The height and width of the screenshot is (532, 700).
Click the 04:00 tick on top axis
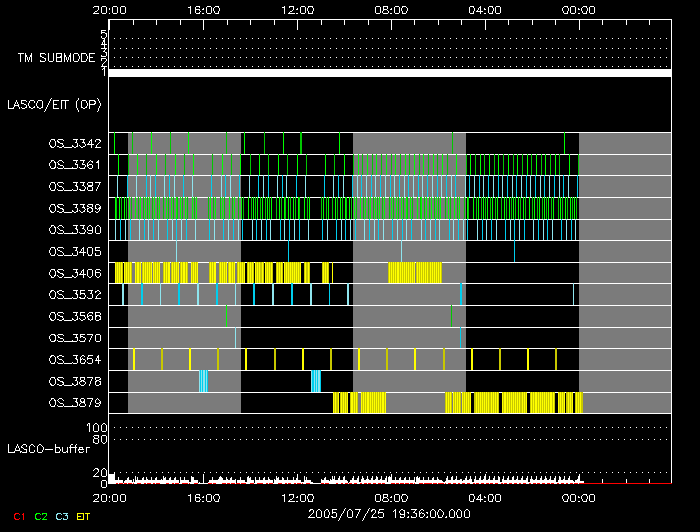point(485,9)
